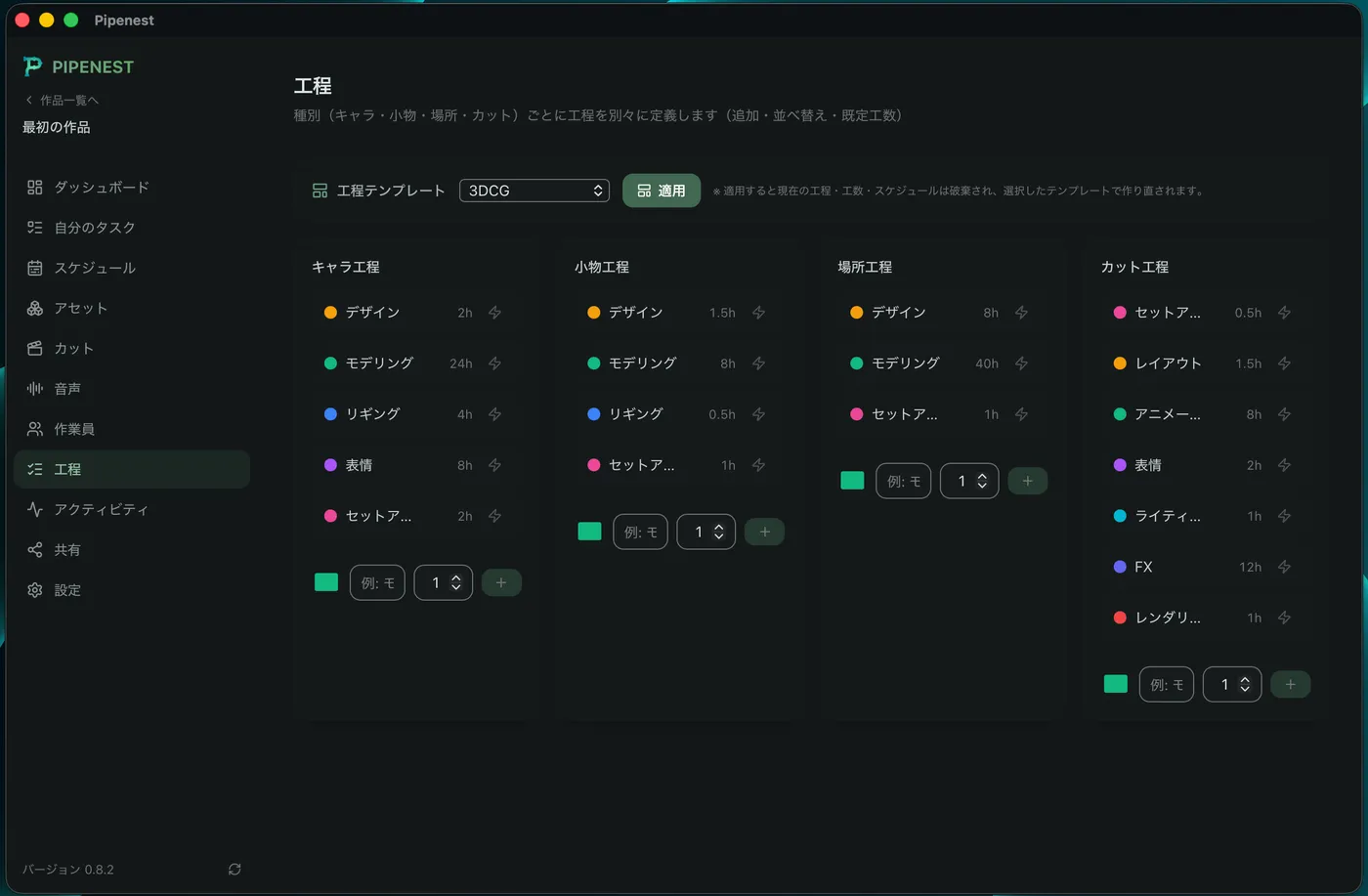Open スケジュール page from sidebar
1368x896 pixels.
coord(132,268)
